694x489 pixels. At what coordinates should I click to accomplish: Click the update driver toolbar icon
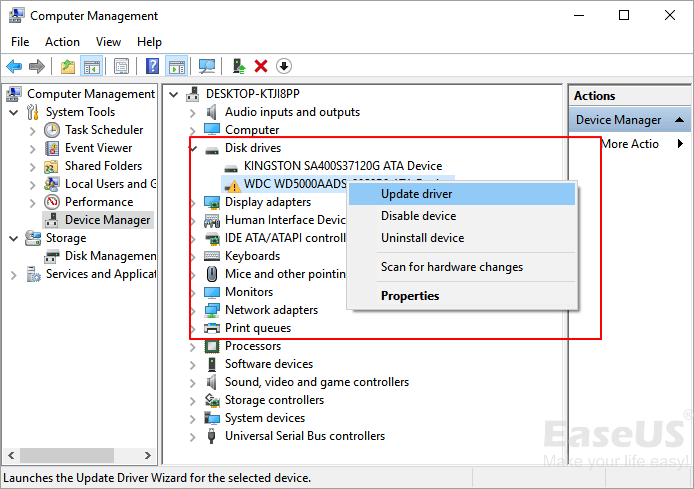pyautogui.click(x=239, y=66)
